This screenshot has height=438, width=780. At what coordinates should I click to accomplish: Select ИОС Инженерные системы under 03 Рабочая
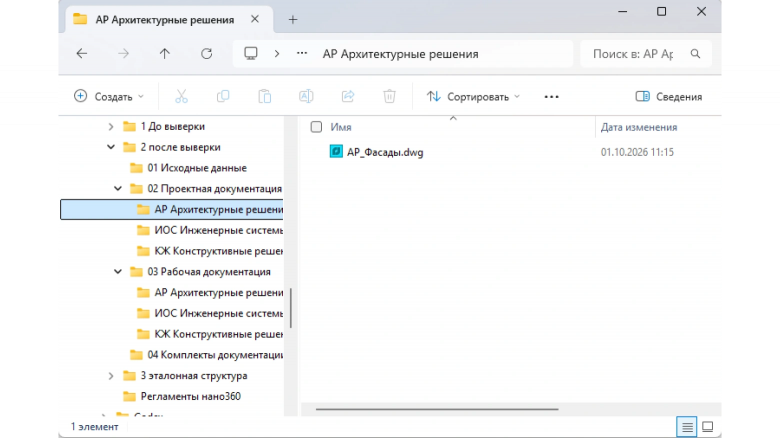pos(218,314)
